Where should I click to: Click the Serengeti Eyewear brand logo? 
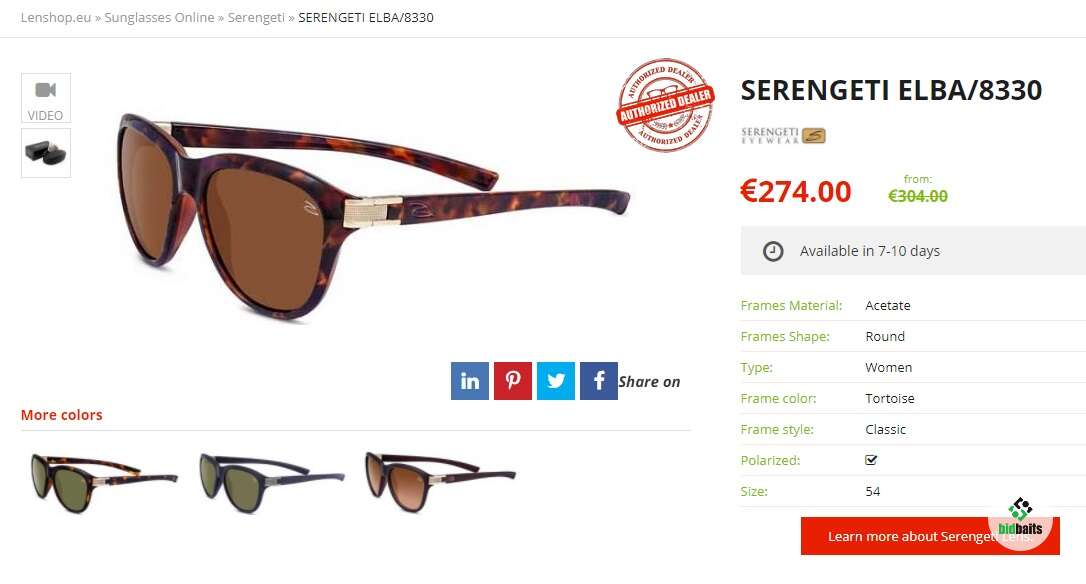pos(783,135)
